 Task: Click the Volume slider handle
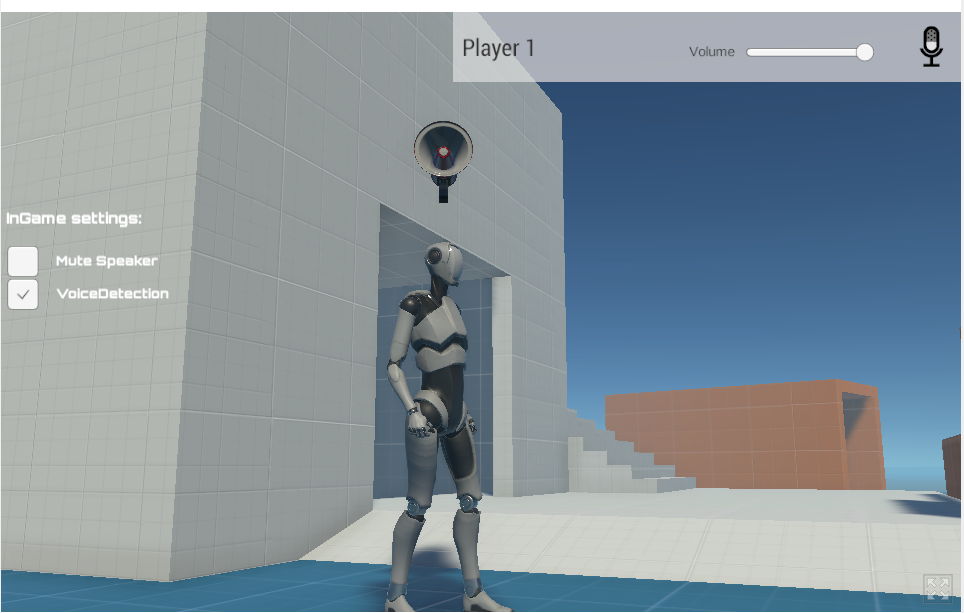tap(864, 52)
